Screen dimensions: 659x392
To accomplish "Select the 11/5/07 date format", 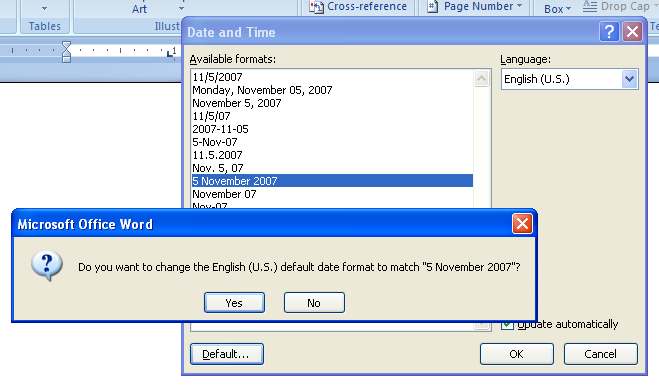I will tap(332, 116).
